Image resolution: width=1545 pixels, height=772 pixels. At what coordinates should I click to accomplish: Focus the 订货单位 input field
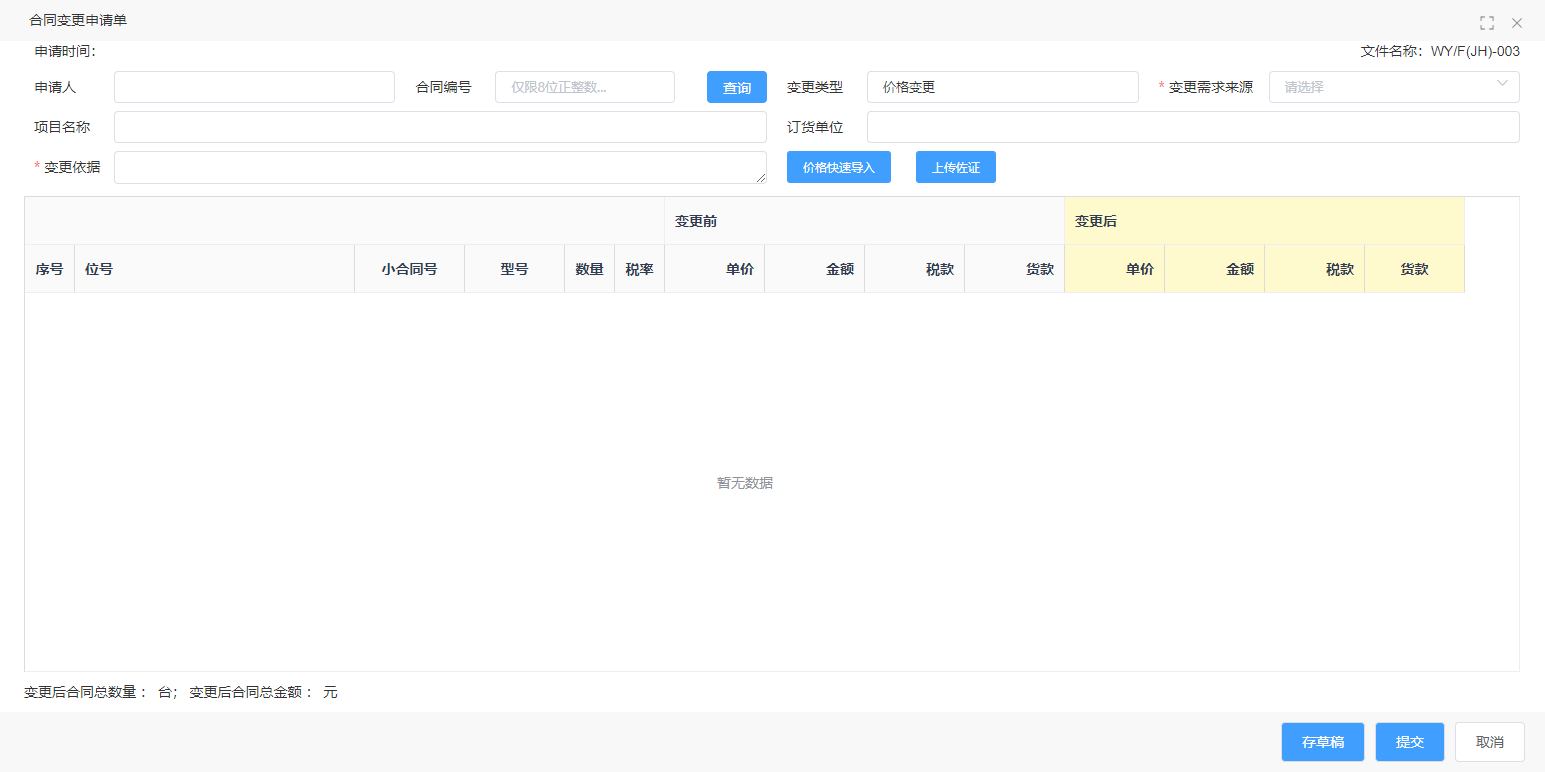point(1192,127)
